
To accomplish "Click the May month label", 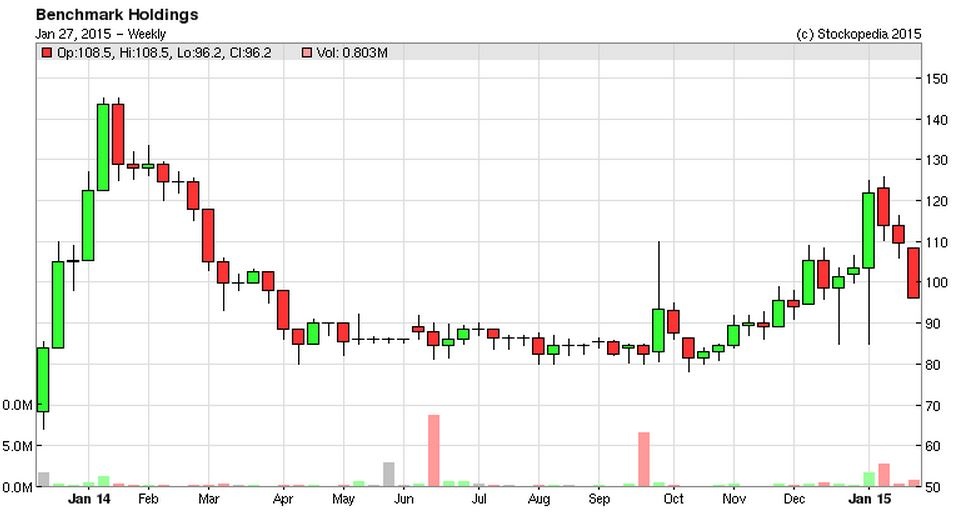I will click(x=343, y=498).
